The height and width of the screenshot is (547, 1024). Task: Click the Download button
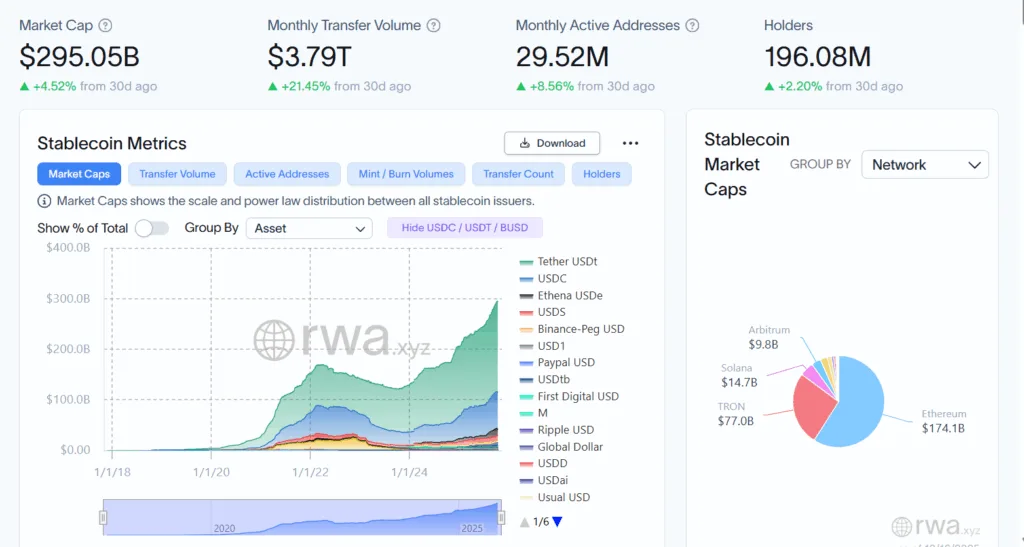552,143
